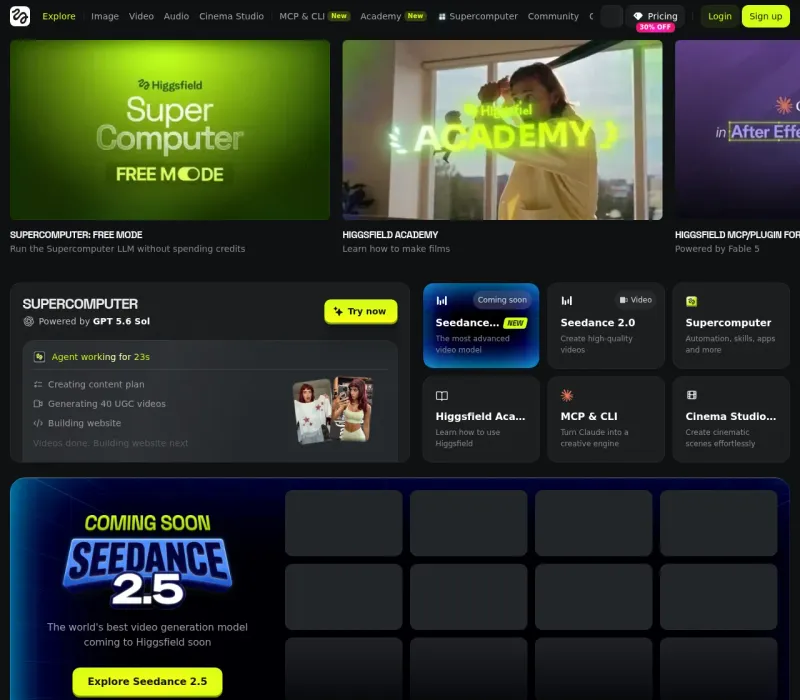Click 'Run the Supercomputer LLM without spending credits'
Image resolution: width=800 pixels, height=700 pixels.
(x=128, y=248)
